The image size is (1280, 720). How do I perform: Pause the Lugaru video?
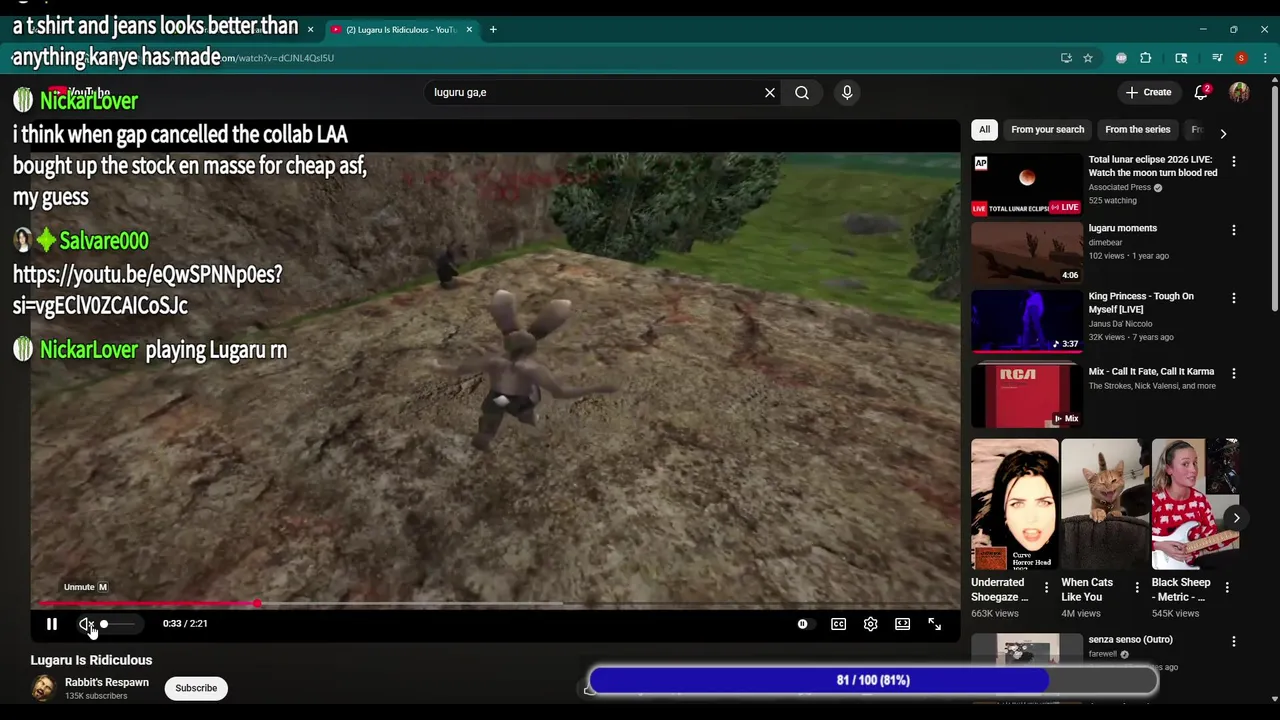click(52, 624)
